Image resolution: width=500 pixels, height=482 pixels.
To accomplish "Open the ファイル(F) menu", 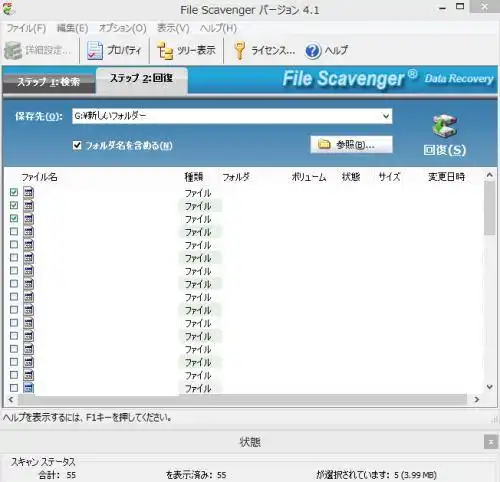I will click(x=26, y=28).
